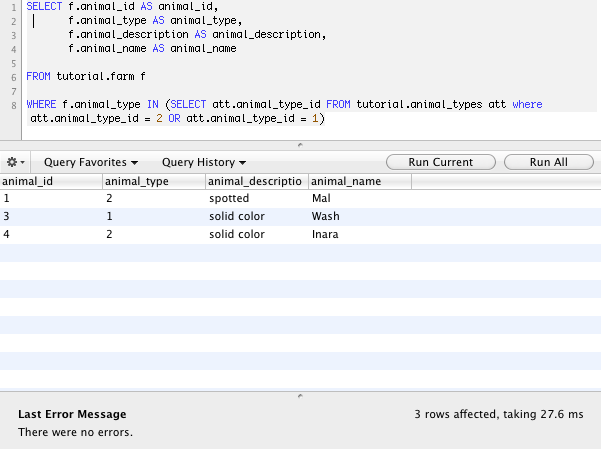Select animal_type 2 cell in Mal row
Viewport: 601px width, 449px height.
pyautogui.click(x=154, y=198)
